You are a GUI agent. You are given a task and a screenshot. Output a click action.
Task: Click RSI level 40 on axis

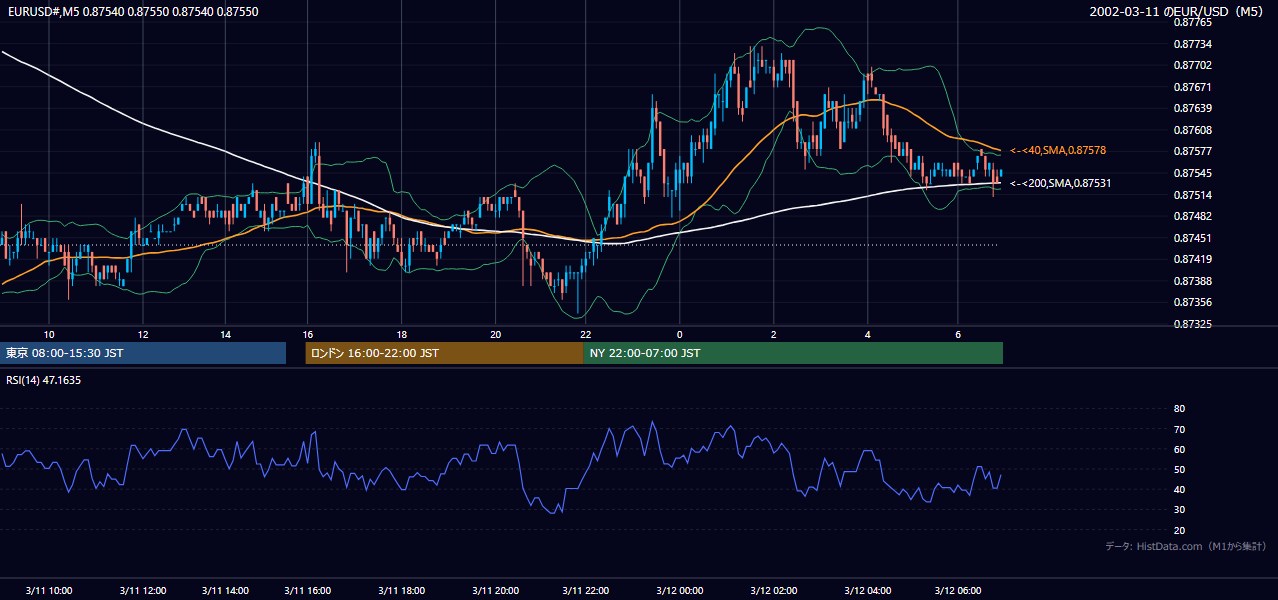point(1179,489)
